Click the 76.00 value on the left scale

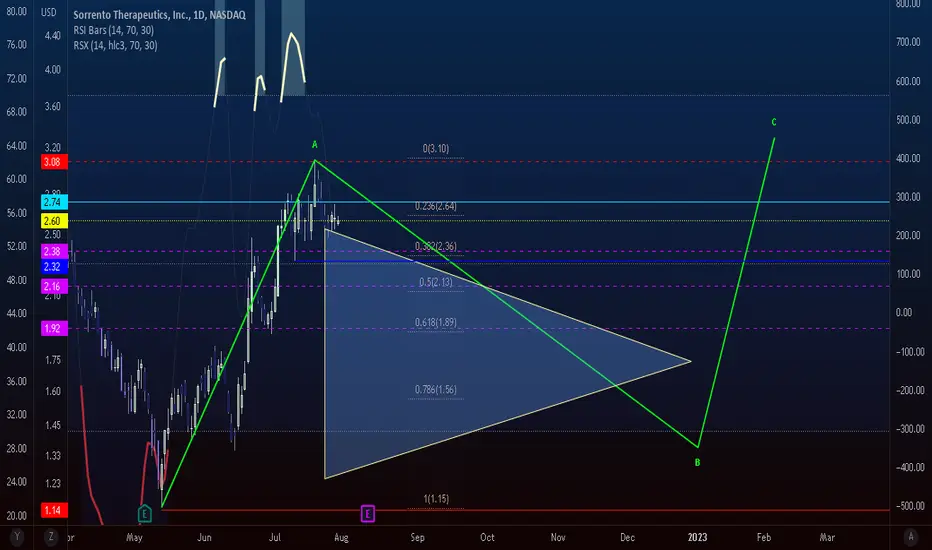pyautogui.click(x=17, y=45)
